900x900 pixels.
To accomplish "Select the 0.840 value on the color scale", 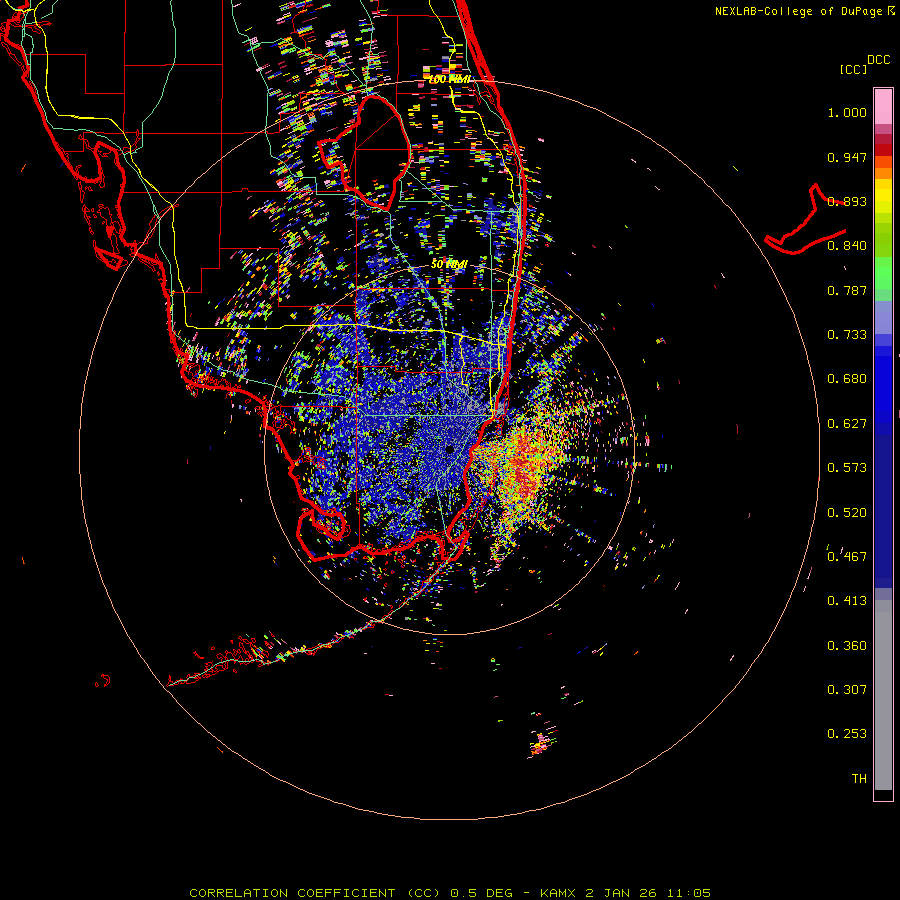I will (x=847, y=246).
